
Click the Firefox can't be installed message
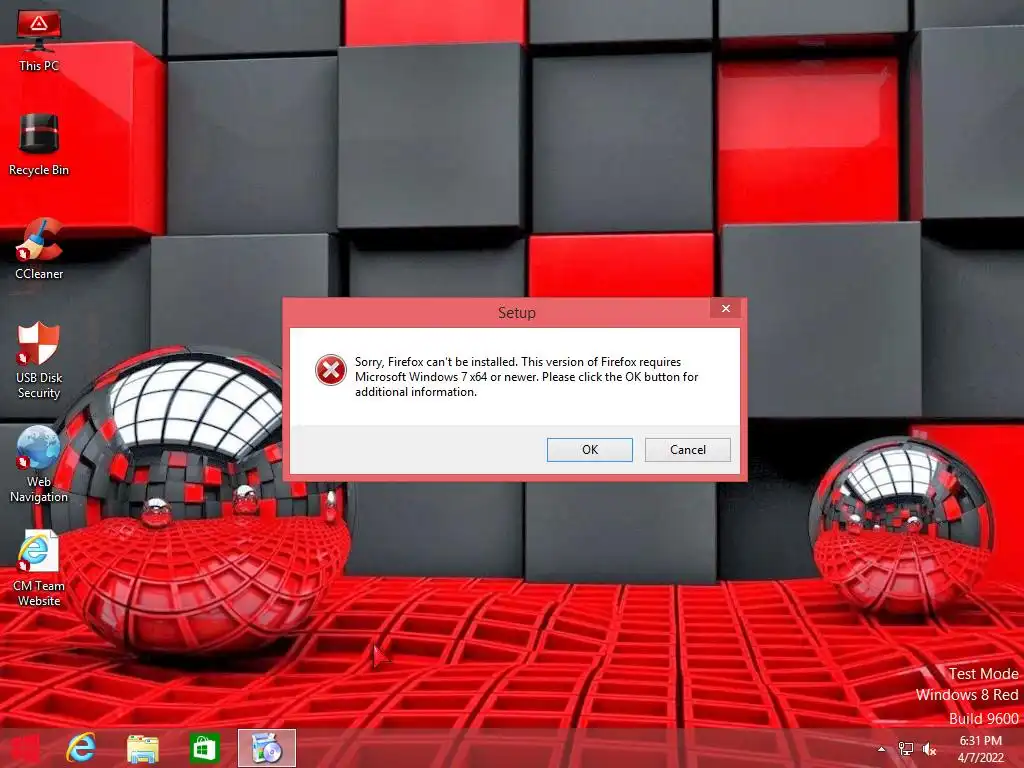[x=526, y=377]
